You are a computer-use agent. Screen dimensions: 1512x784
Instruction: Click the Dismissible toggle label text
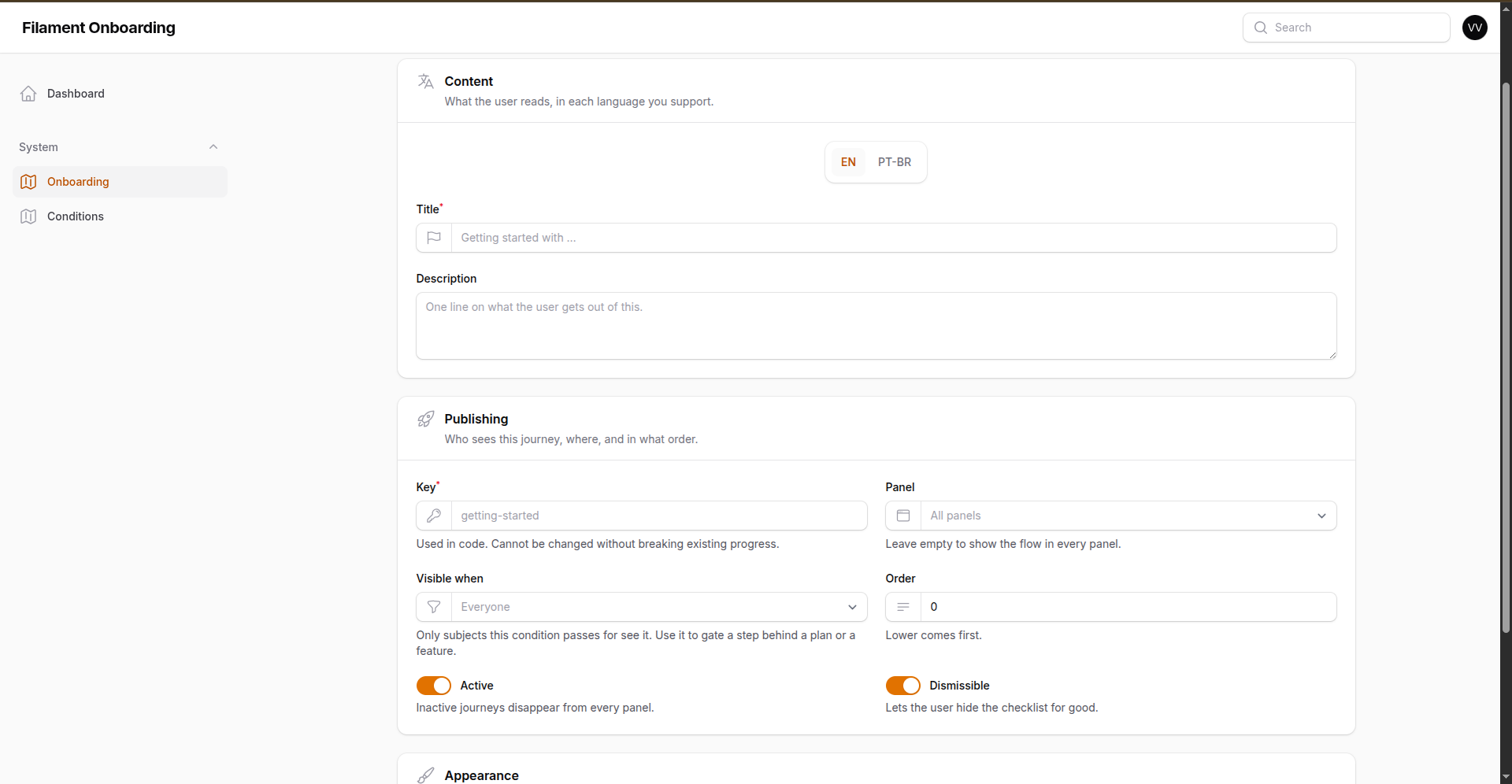pos(960,686)
